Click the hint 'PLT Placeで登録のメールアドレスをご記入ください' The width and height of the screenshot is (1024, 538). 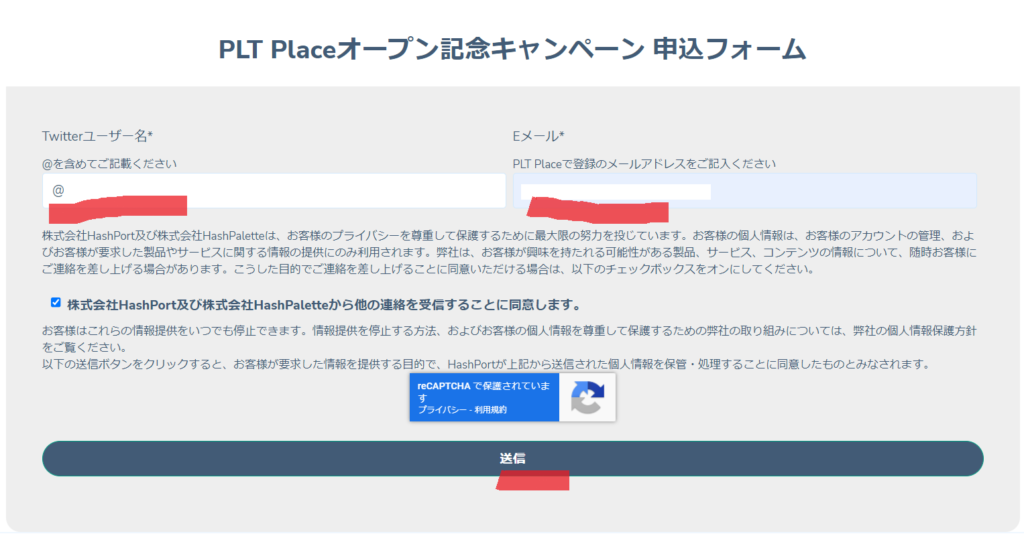pyautogui.click(x=644, y=164)
